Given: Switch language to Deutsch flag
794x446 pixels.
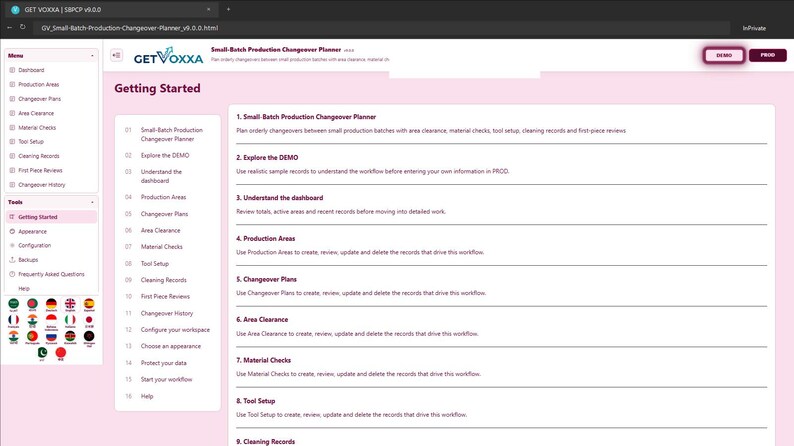Looking at the screenshot, I should (51, 304).
